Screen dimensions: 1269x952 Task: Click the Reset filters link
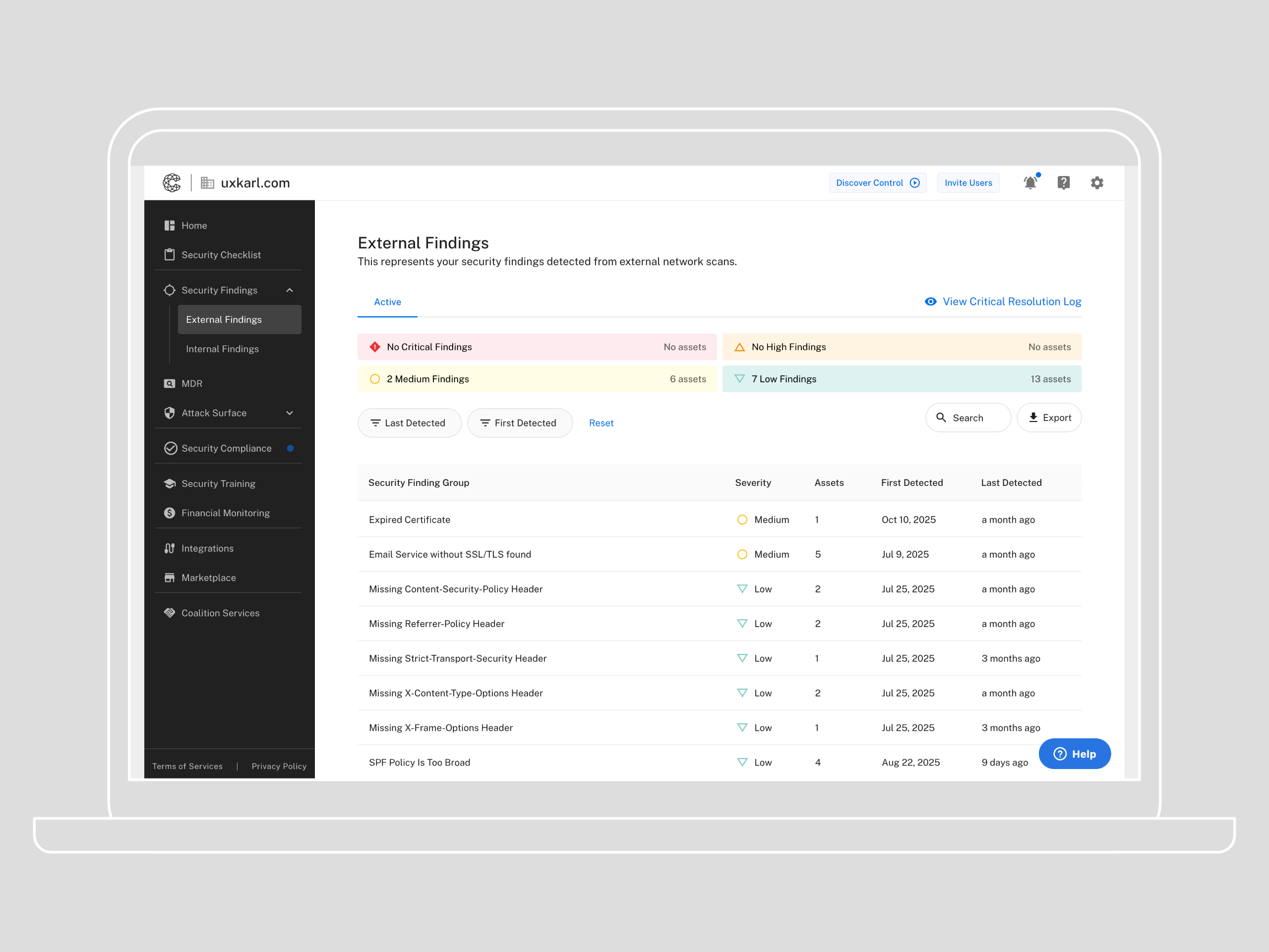[x=601, y=422]
